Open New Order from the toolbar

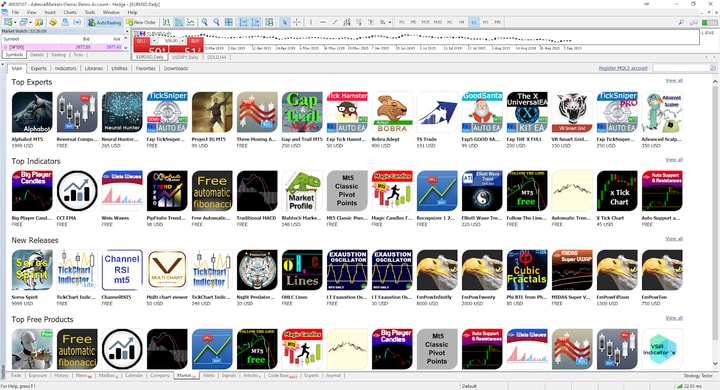point(141,22)
